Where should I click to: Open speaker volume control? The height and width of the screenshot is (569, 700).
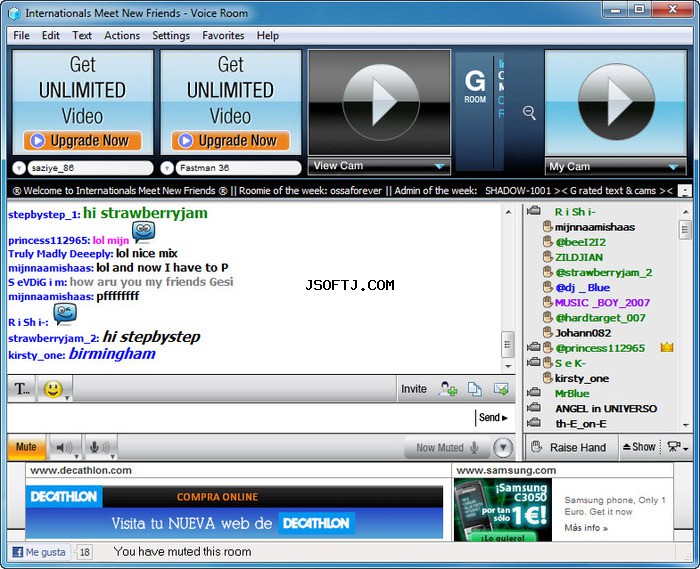(65, 447)
